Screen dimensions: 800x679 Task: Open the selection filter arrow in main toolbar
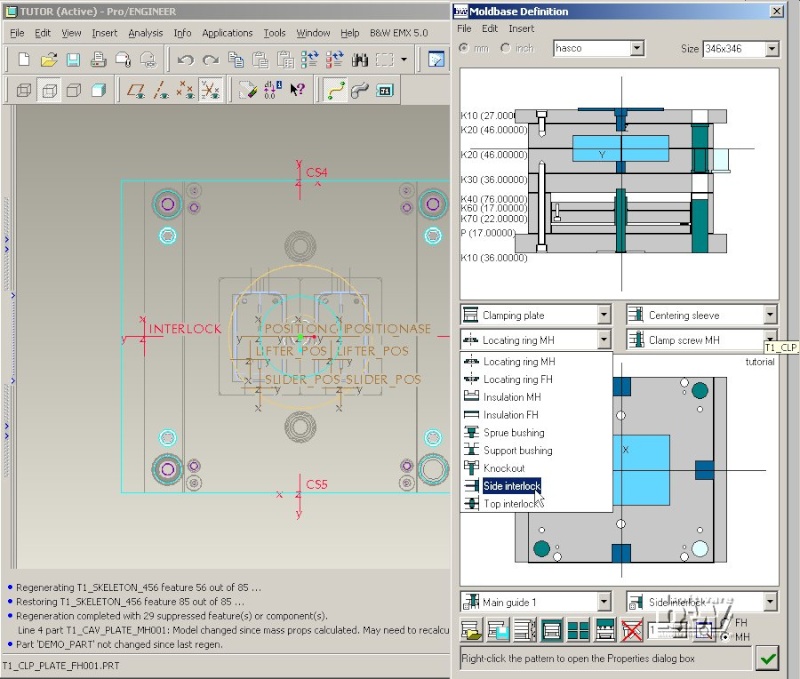(x=404, y=60)
